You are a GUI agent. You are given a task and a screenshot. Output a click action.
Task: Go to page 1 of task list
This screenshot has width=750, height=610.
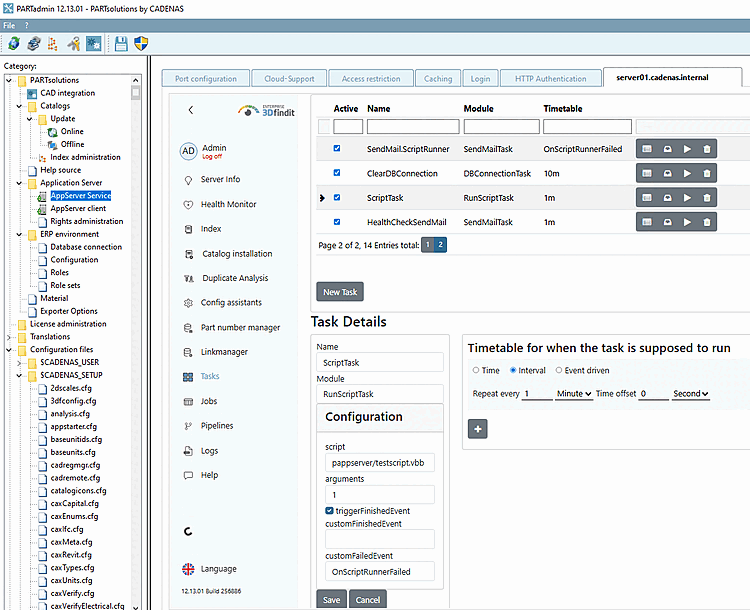[428, 245]
